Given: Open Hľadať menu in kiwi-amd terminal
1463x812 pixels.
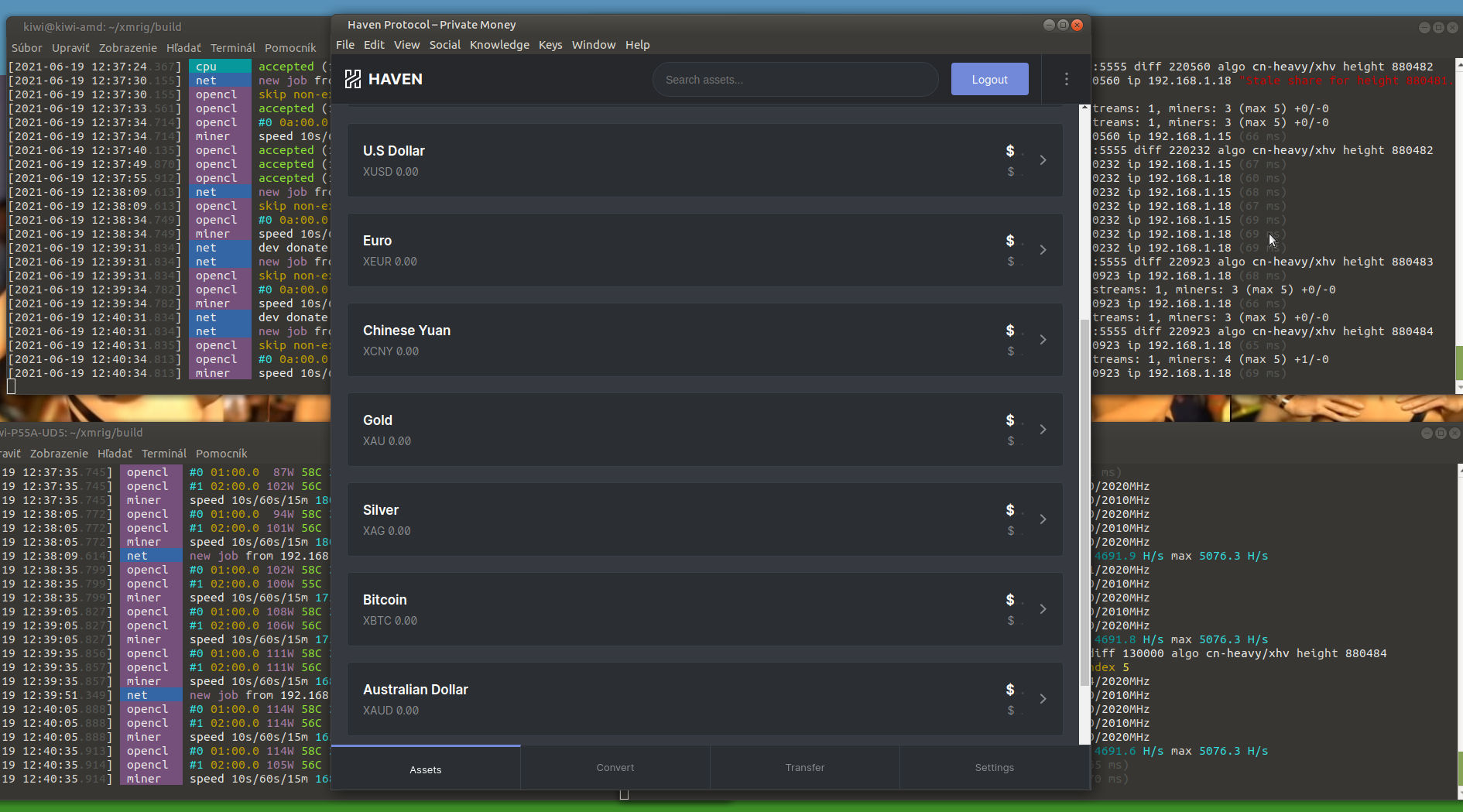Looking at the screenshot, I should point(183,48).
